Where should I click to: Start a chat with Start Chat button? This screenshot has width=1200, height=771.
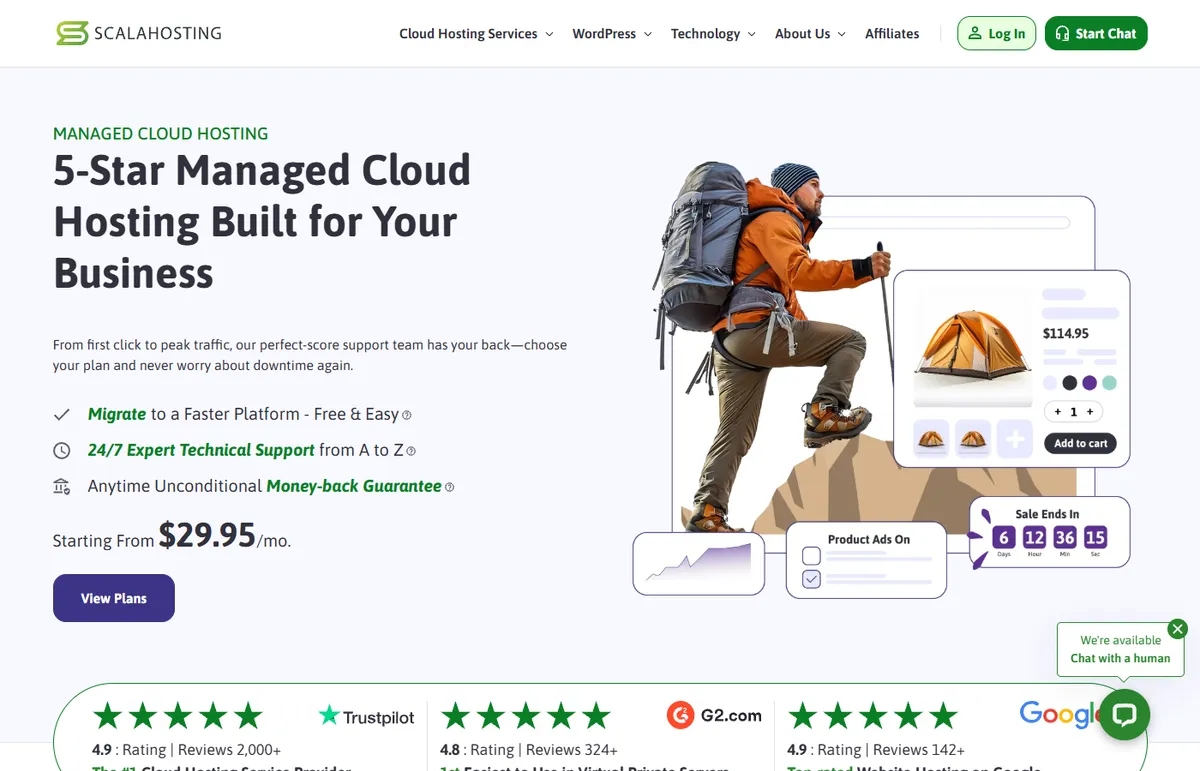(x=1096, y=33)
